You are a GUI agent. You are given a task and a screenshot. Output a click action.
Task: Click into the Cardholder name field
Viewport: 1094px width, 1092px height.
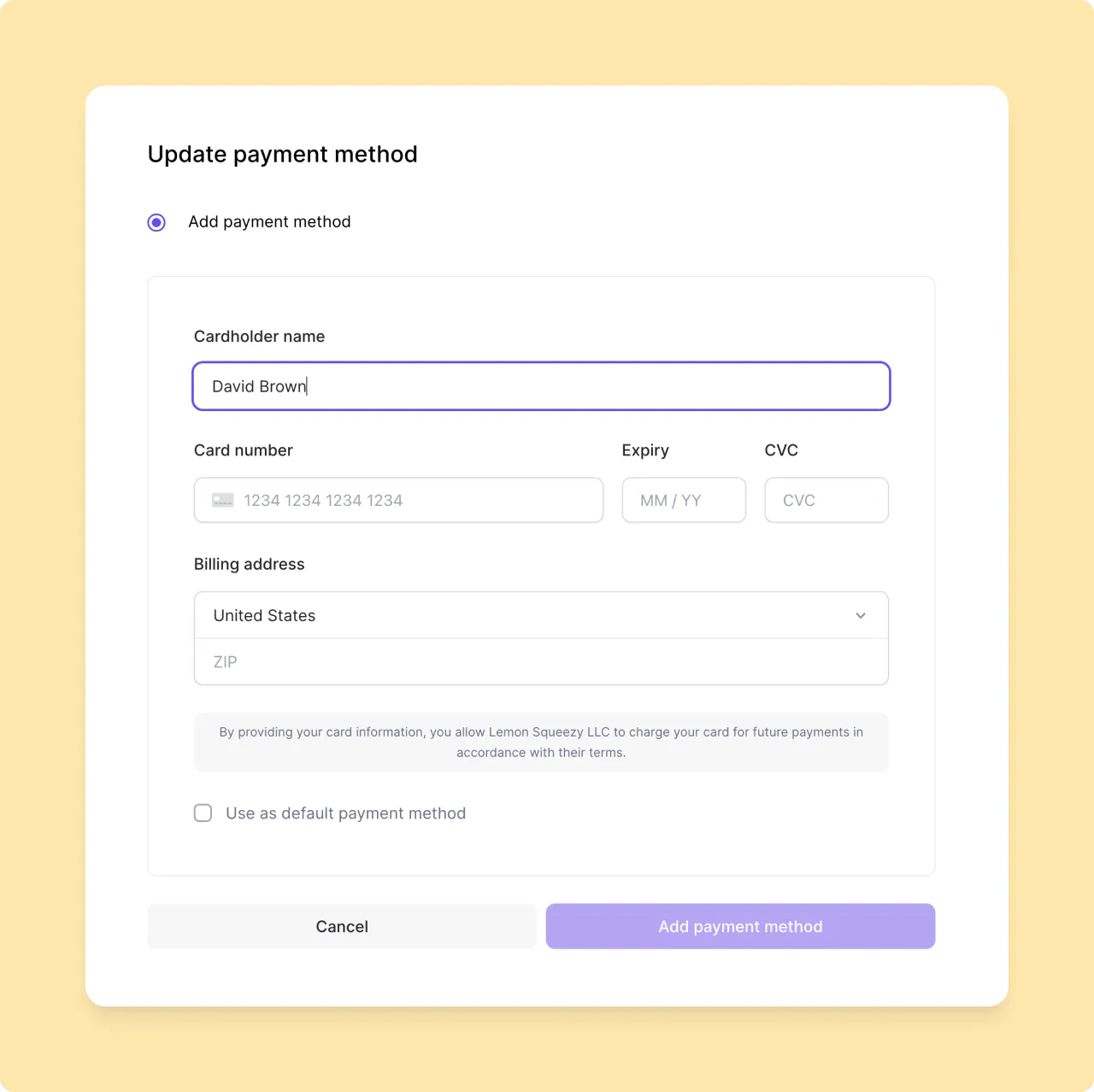tap(541, 386)
